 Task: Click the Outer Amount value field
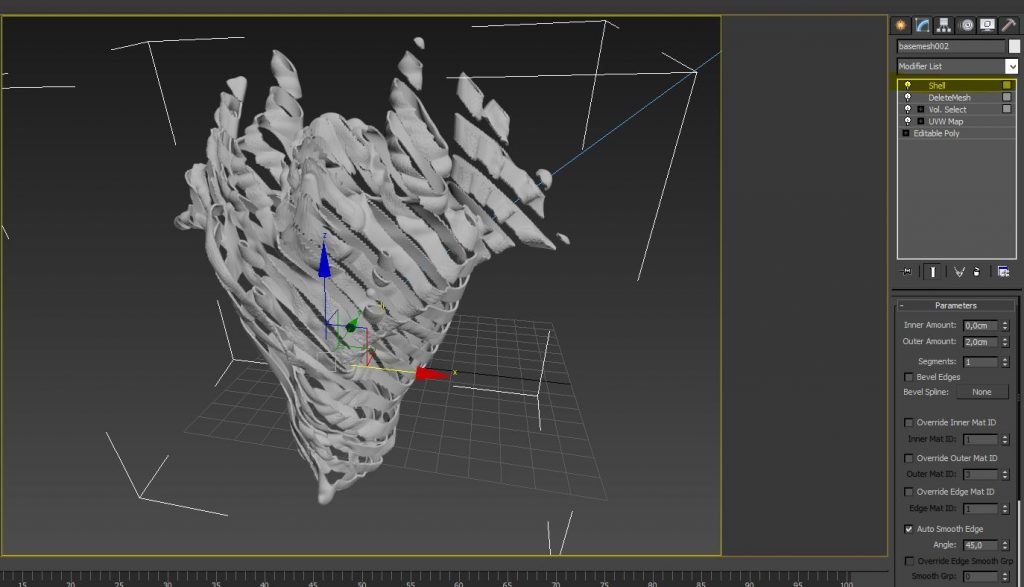tap(979, 342)
